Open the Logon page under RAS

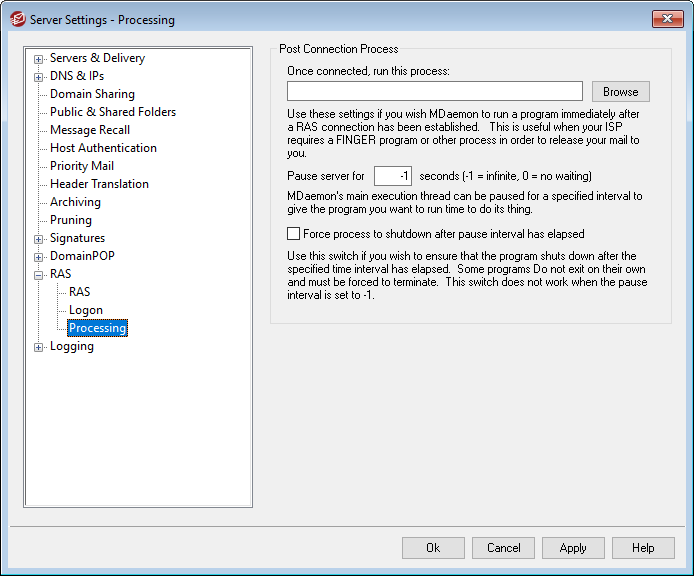click(86, 310)
